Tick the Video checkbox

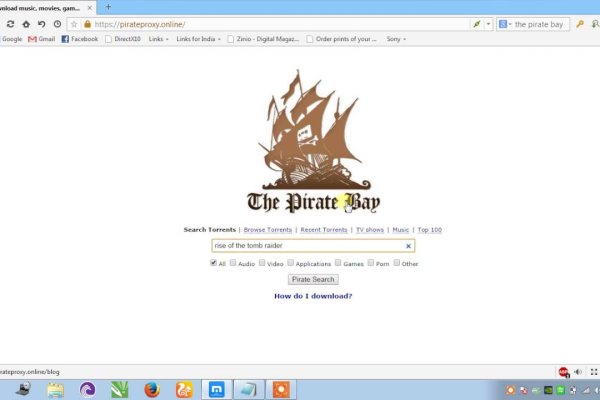coord(262,263)
